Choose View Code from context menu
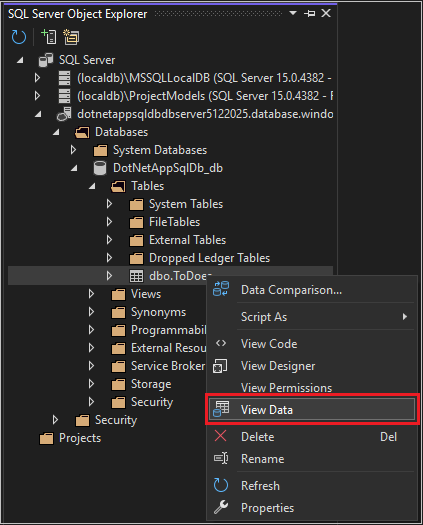The image size is (423, 525). coord(312,344)
